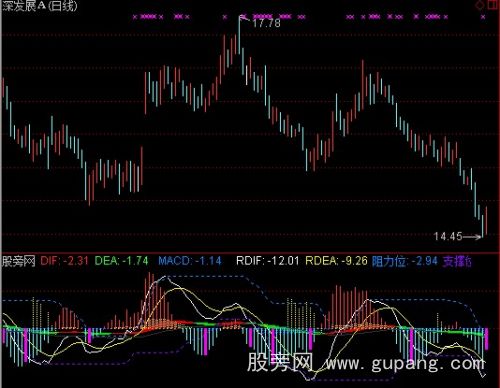Click the diamond icon at chart top-right
Image resolution: width=500 pixels, height=388 pixels.
point(480,5)
